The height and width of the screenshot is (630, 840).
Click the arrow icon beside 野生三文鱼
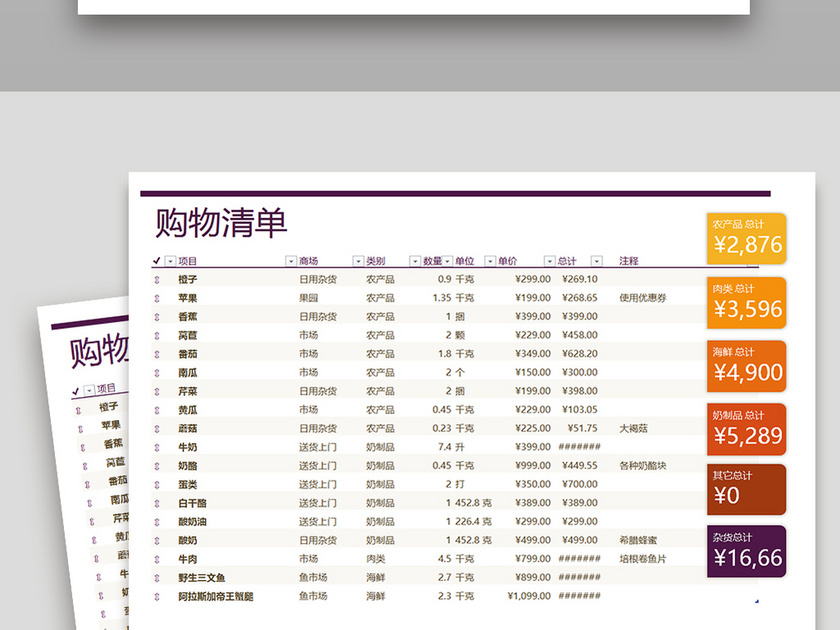156,577
